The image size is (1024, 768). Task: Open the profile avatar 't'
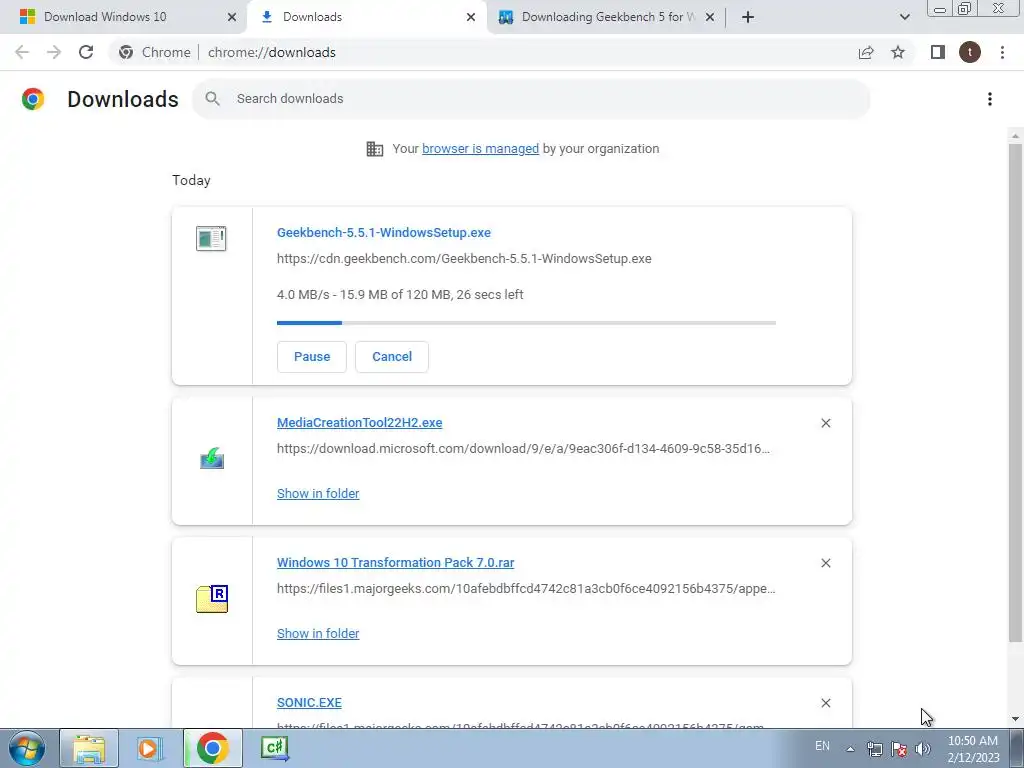pos(970,52)
